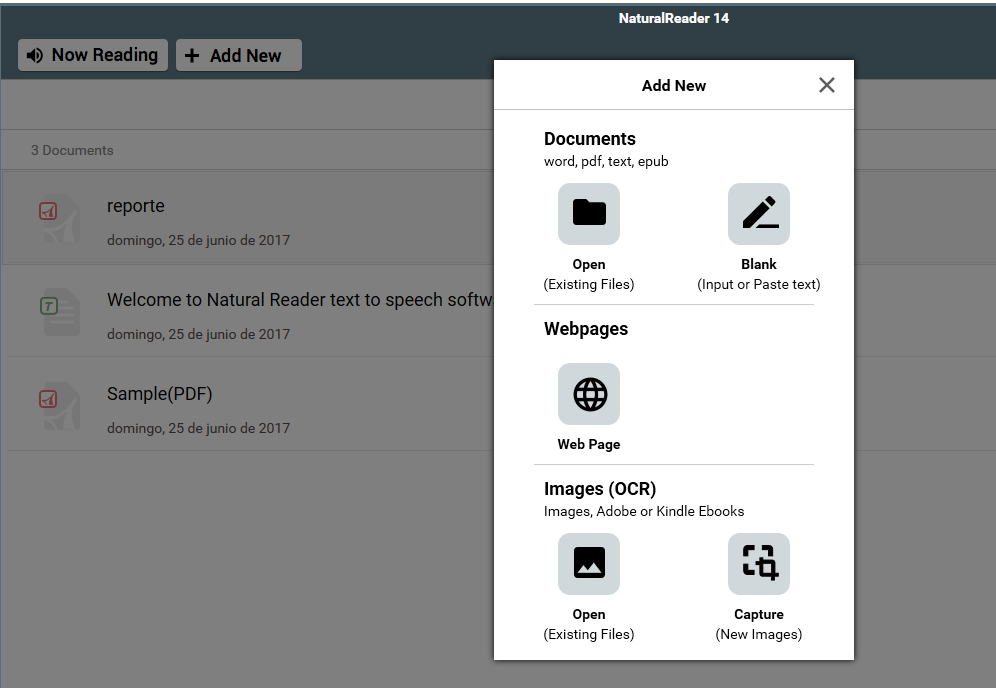This screenshot has height=688, width=996.
Task: Click the date under Welcome to Natural Reader
Action: click(x=198, y=334)
